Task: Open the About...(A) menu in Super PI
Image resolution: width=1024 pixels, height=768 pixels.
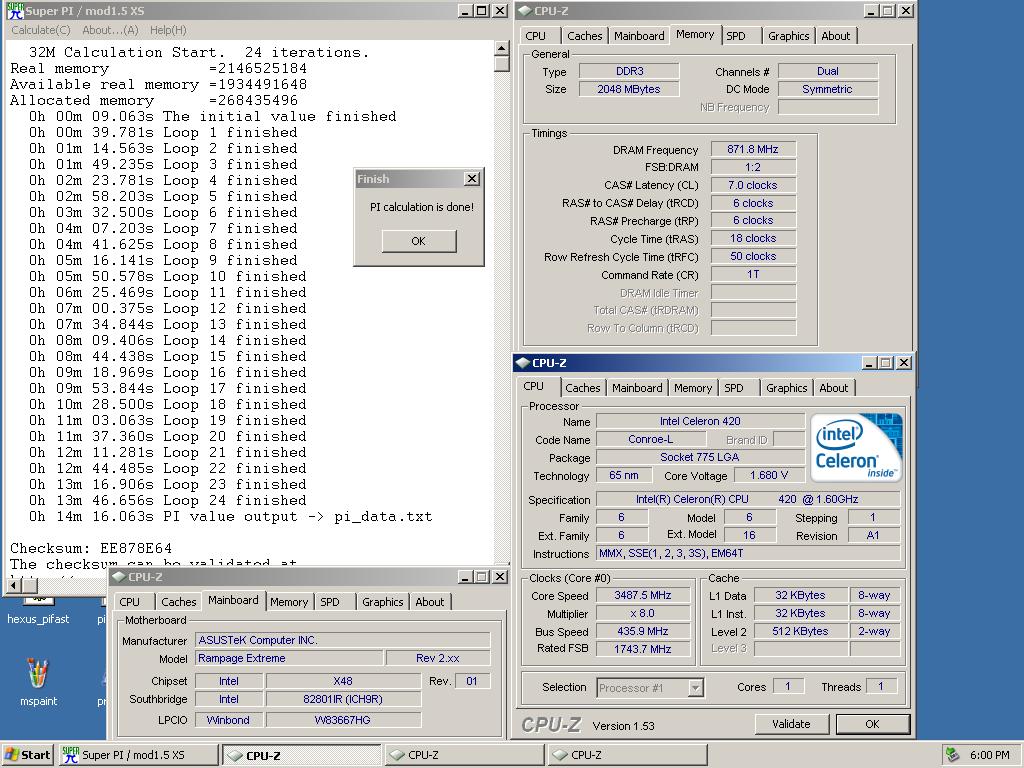Action: [110, 30]
